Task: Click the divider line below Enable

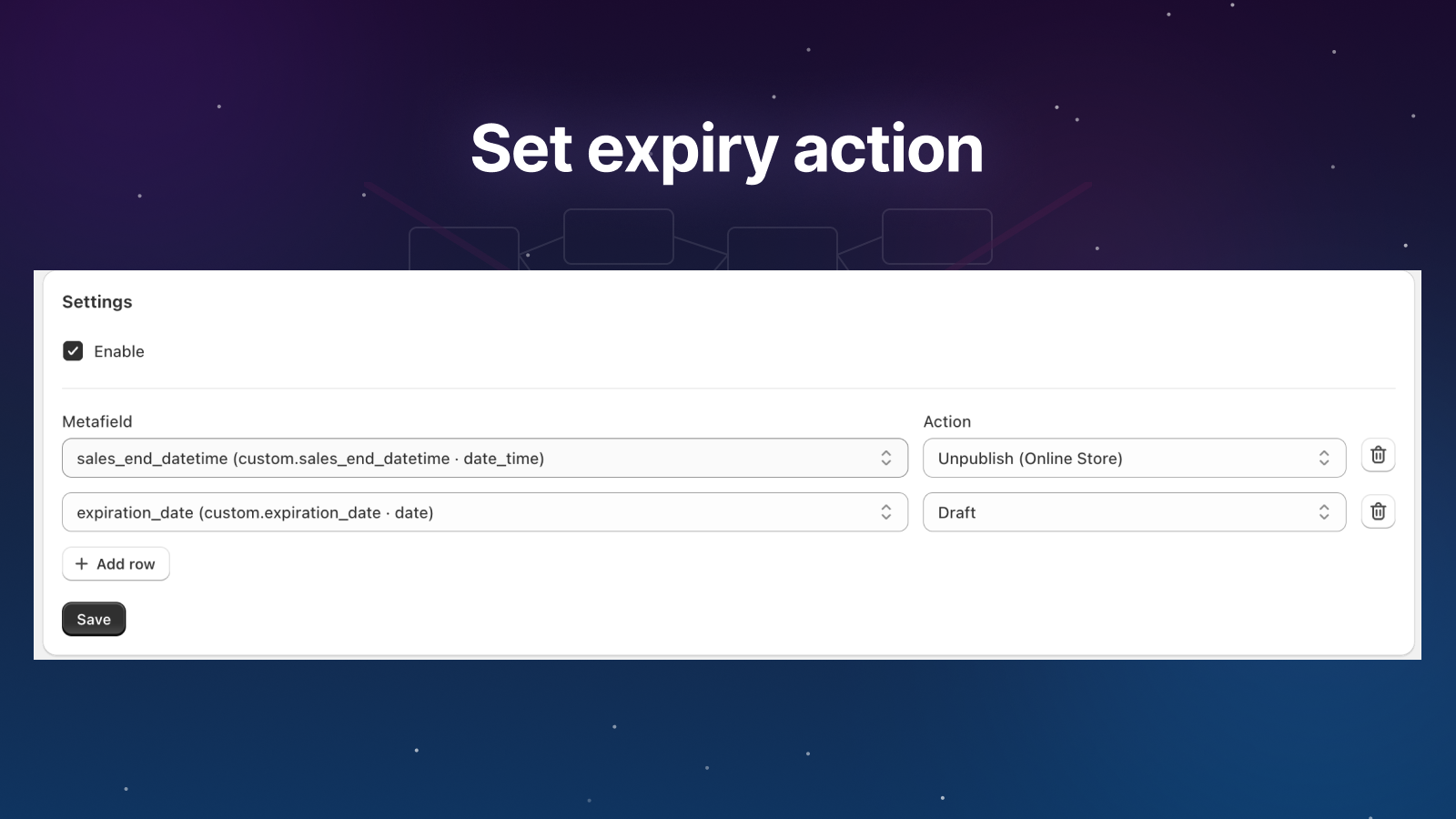Action: point(728,389)
